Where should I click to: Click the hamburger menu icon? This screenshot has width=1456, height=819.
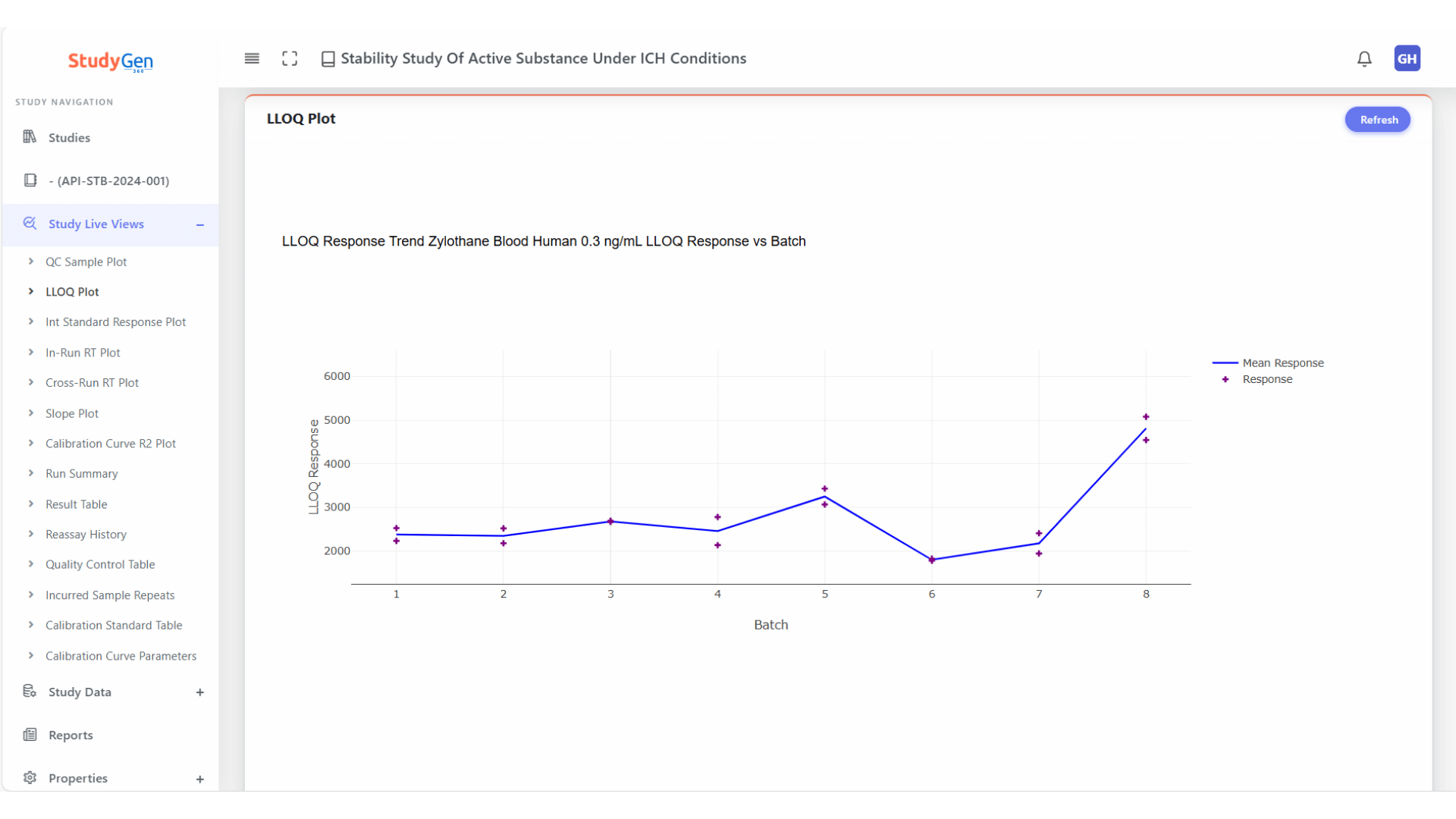pos(252,58)
